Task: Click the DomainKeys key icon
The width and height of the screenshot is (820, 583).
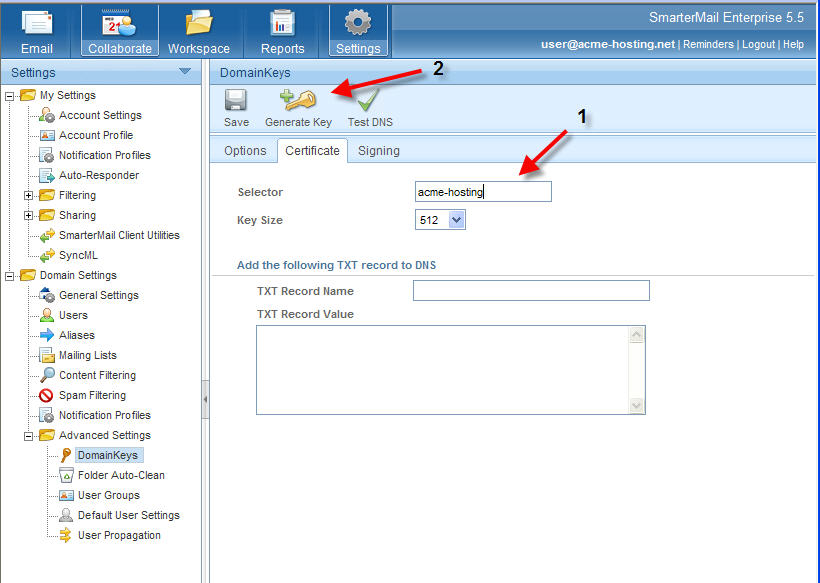Action: [x=66, y=455]
